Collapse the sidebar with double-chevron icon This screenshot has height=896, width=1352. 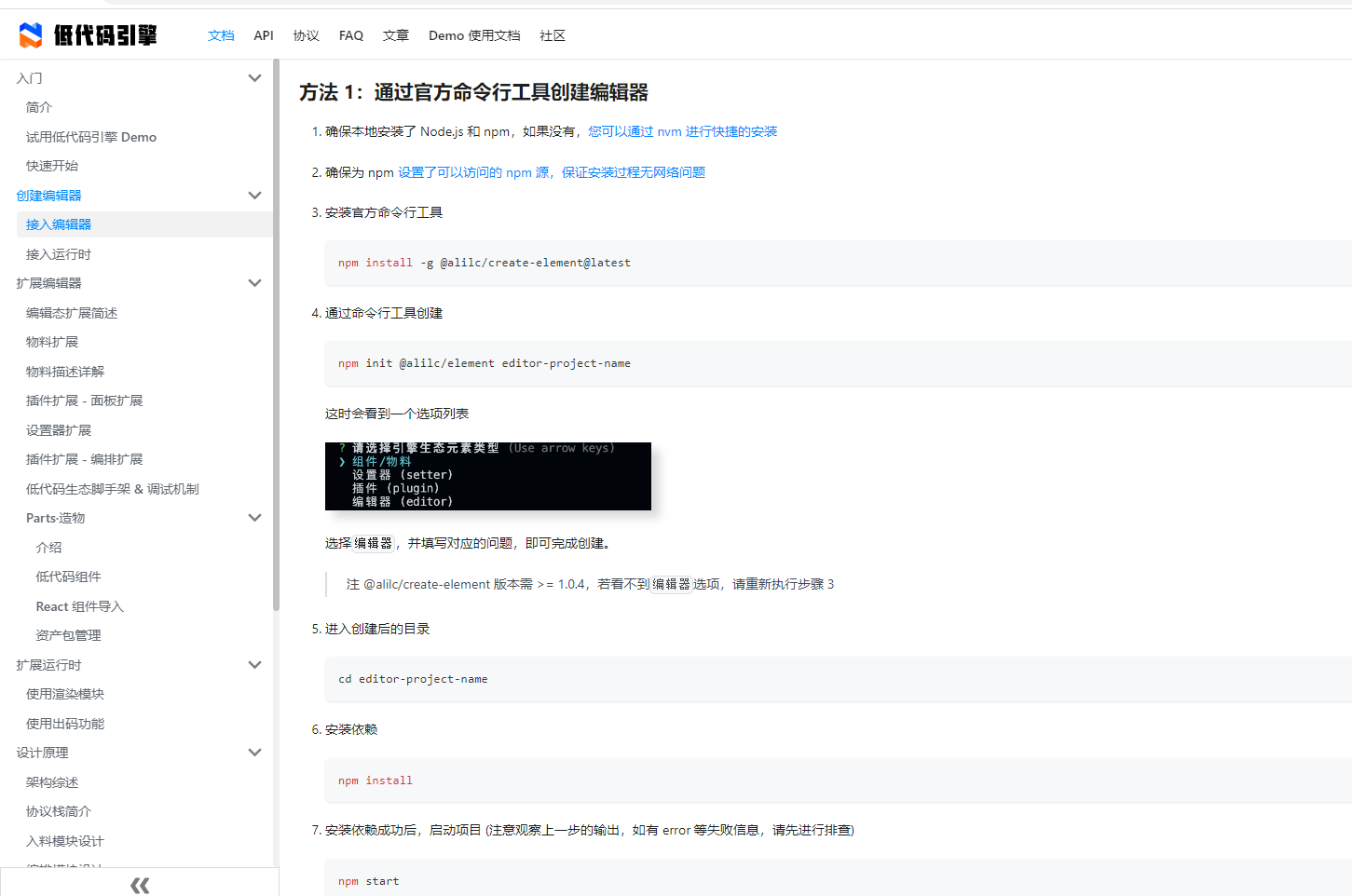coord(140,885)
